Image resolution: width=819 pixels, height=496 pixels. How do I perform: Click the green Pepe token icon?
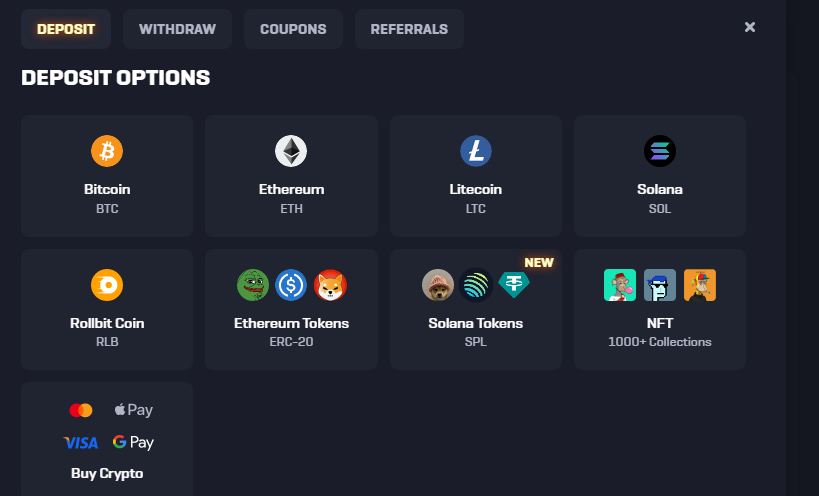253,285
